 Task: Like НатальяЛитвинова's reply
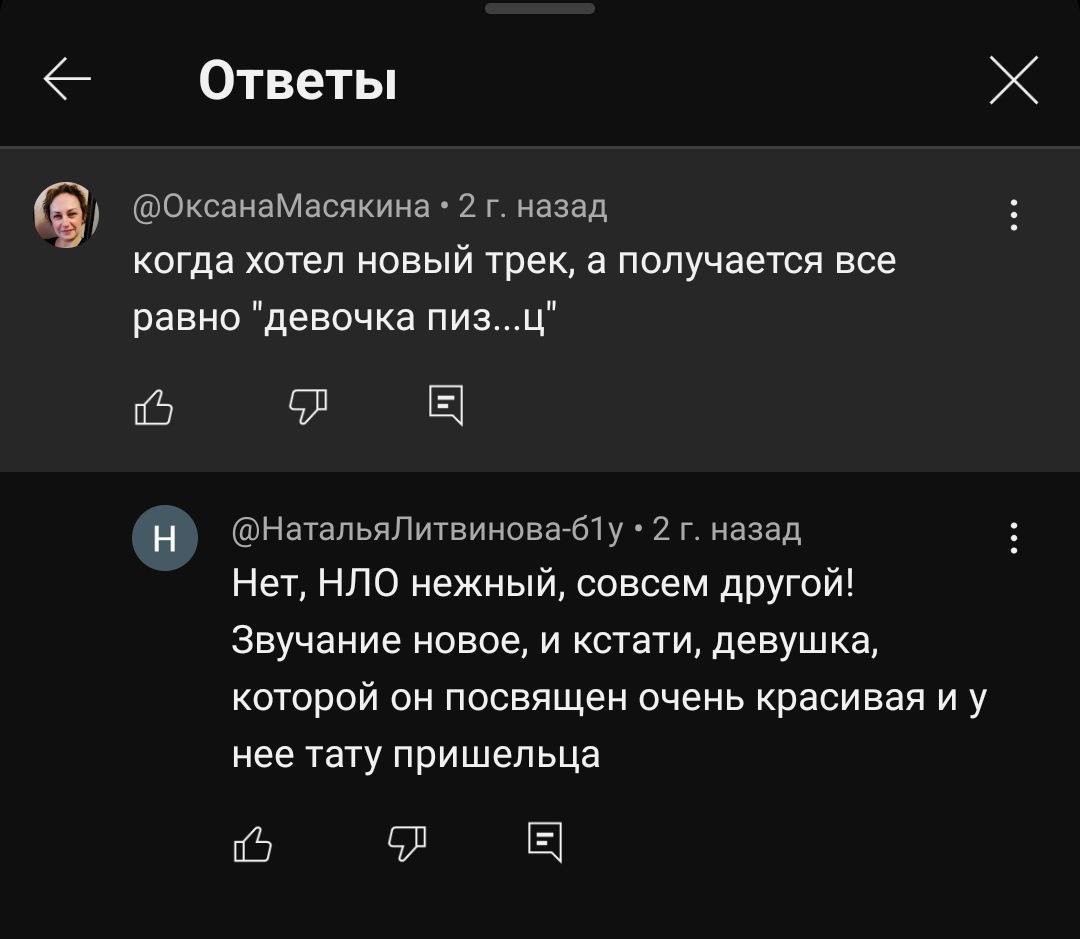[251, 843]
